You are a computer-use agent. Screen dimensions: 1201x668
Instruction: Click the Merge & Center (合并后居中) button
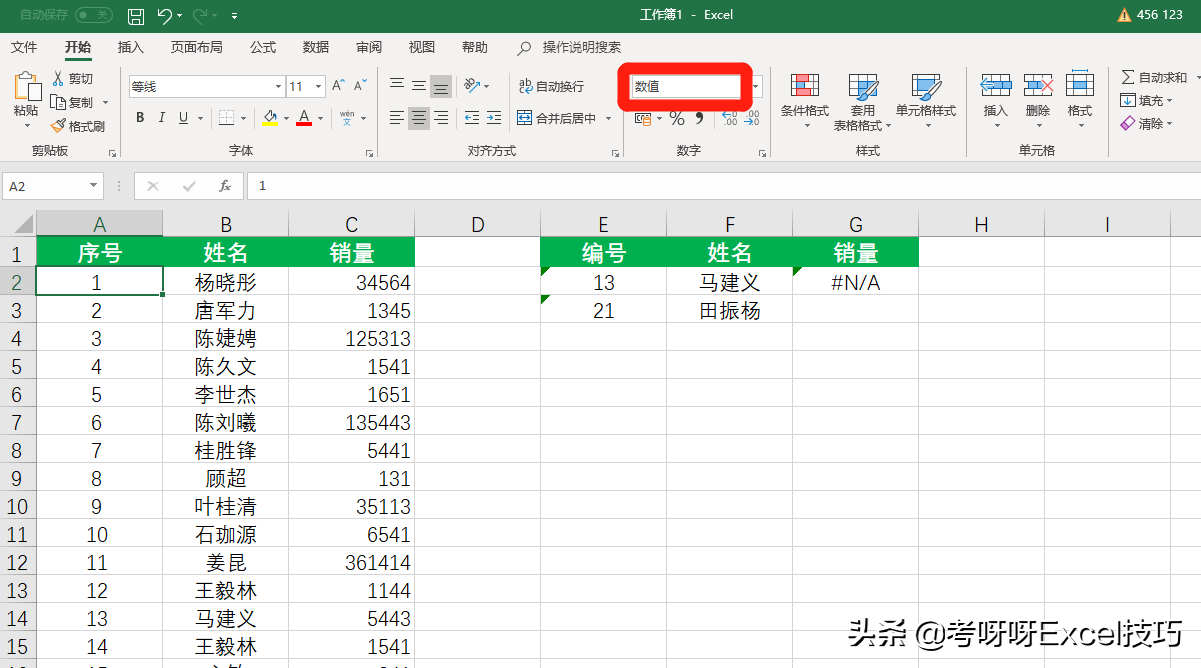click(557, 118)
